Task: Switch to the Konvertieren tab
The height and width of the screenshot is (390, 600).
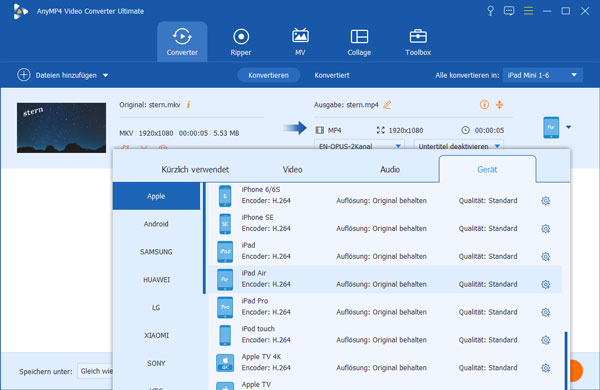Action: click(268, 75)
